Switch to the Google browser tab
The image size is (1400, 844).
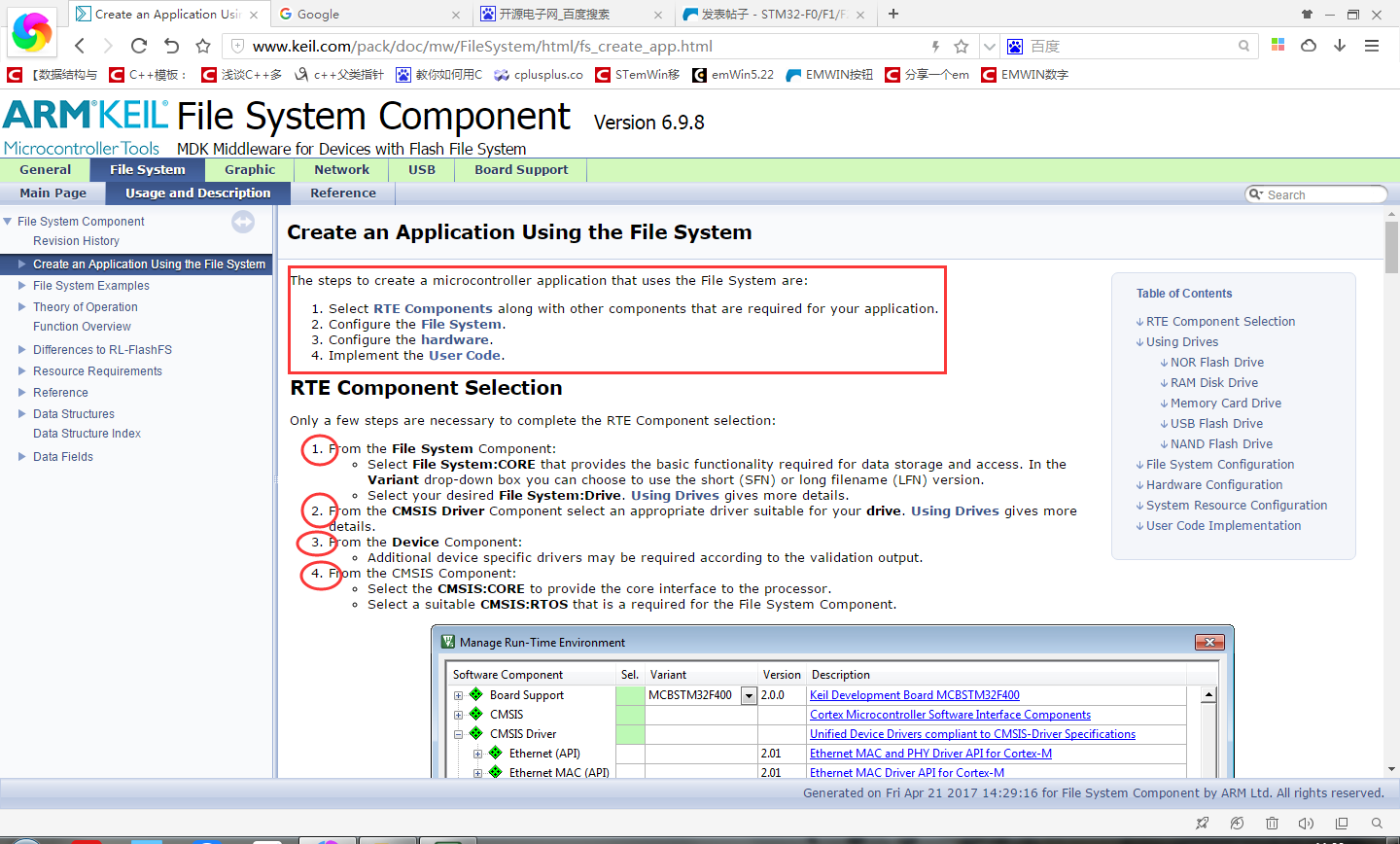pos(371,15)
